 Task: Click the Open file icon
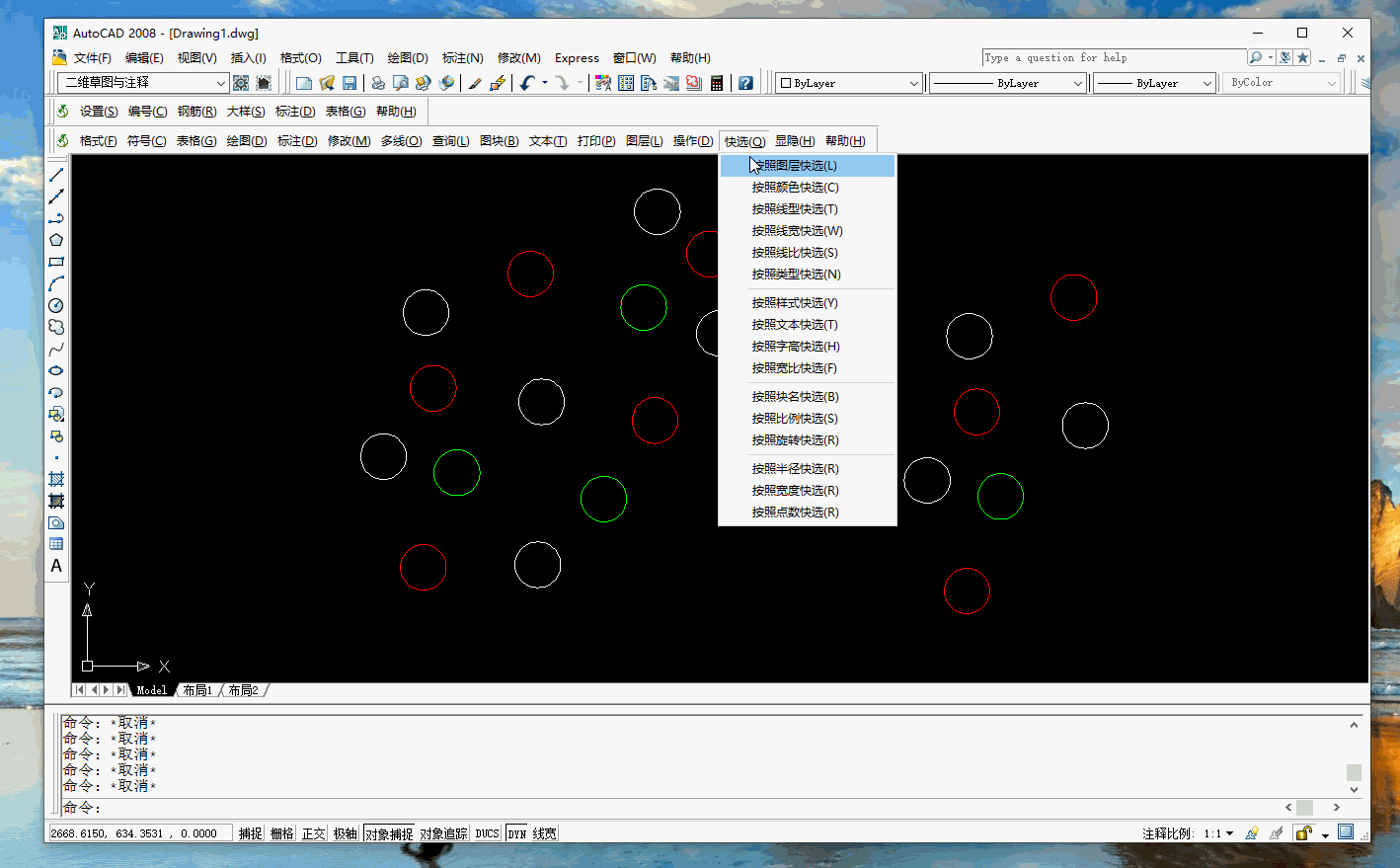click(x=327, y=83)
